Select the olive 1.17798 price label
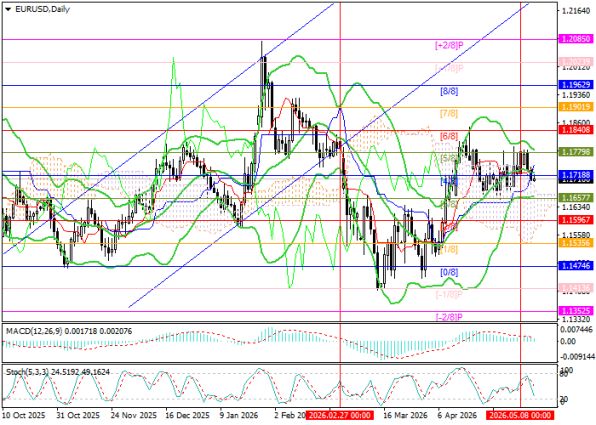596x425 pixels. pyautogui.click(x=577, y=152)
